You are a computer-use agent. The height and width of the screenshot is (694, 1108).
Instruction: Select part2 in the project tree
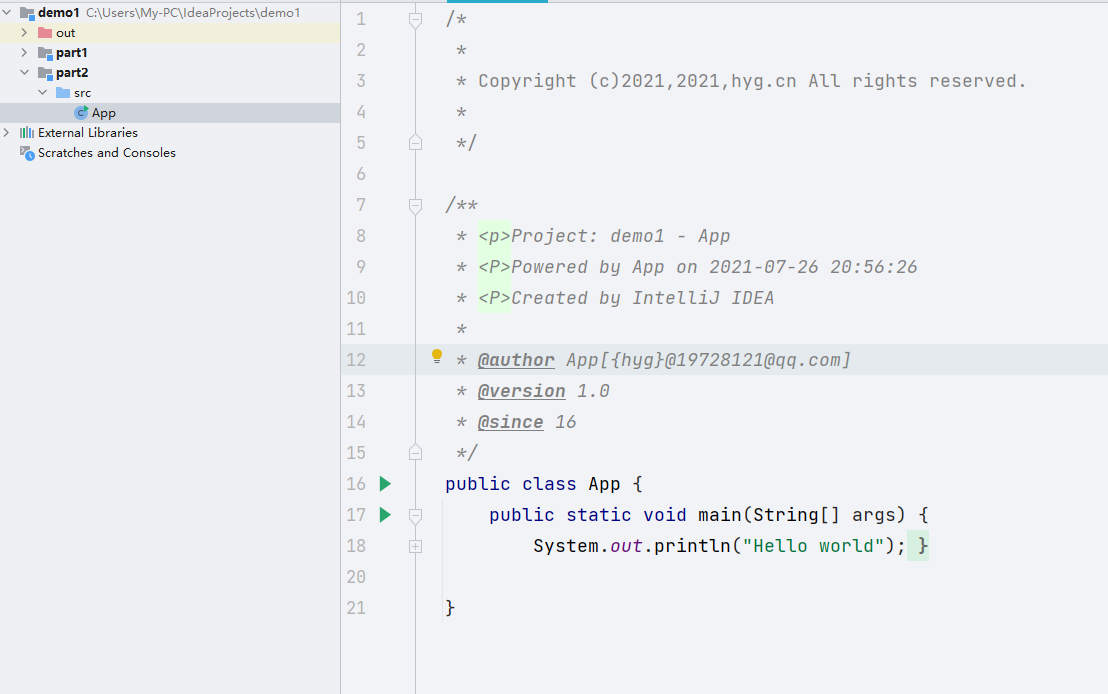(72, 73)
